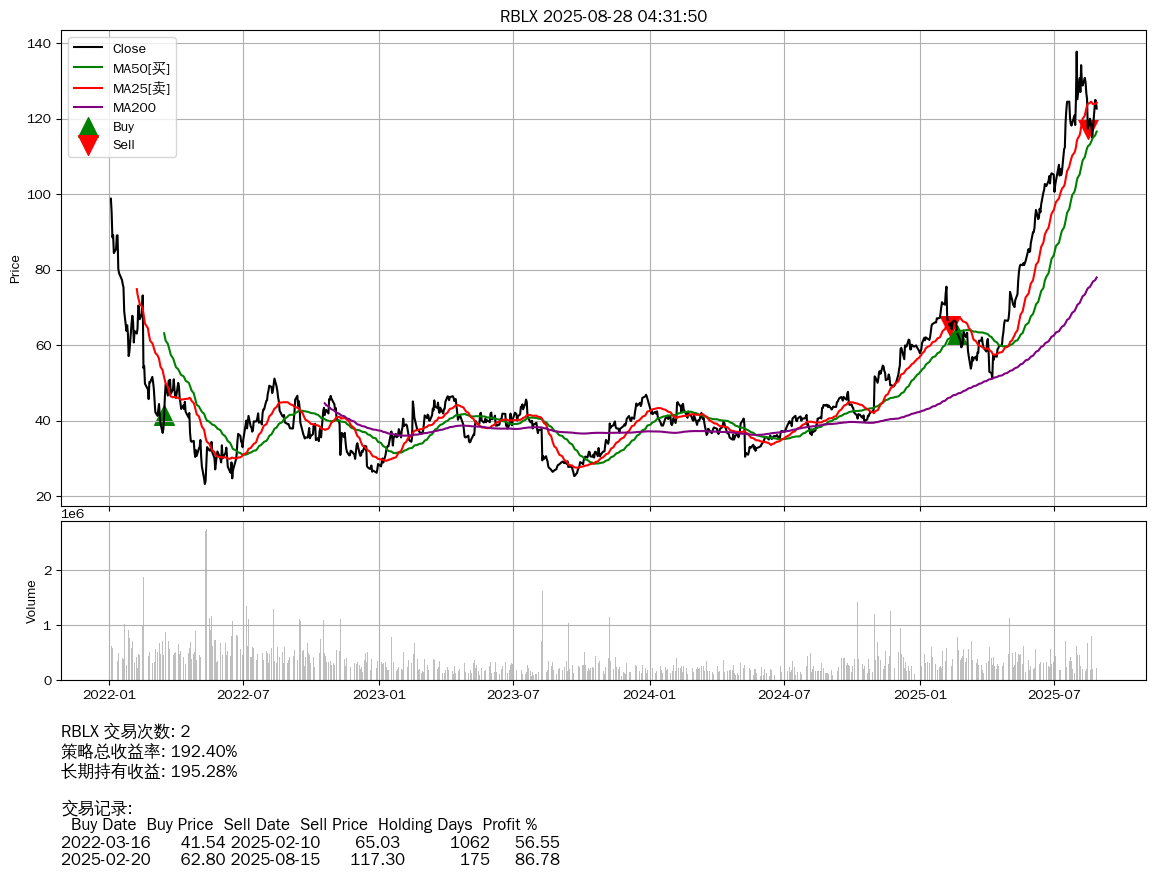The width and height of the screenshot is (1156, 878).
Task: Click the MA50[买] legend label
Action: tap(141, 69)
